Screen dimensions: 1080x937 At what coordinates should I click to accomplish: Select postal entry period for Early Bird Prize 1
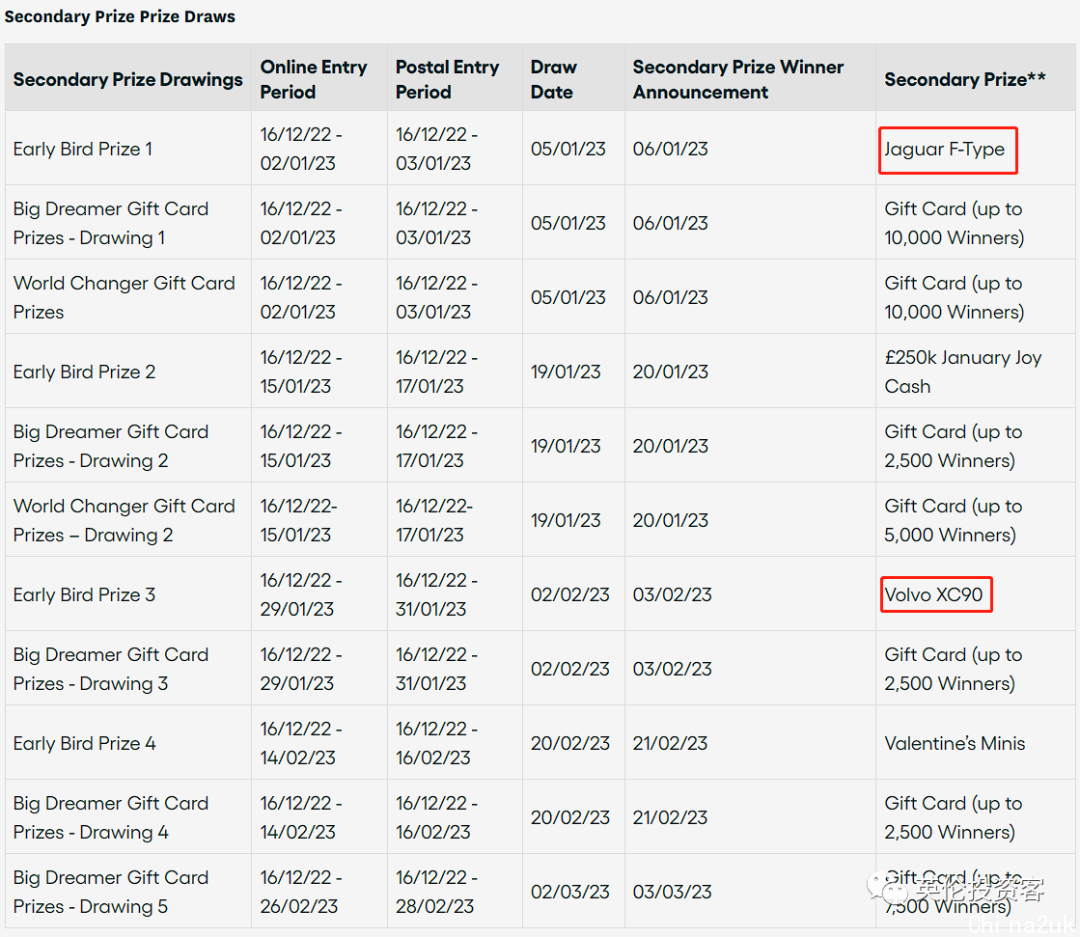[x=437, y=149]
